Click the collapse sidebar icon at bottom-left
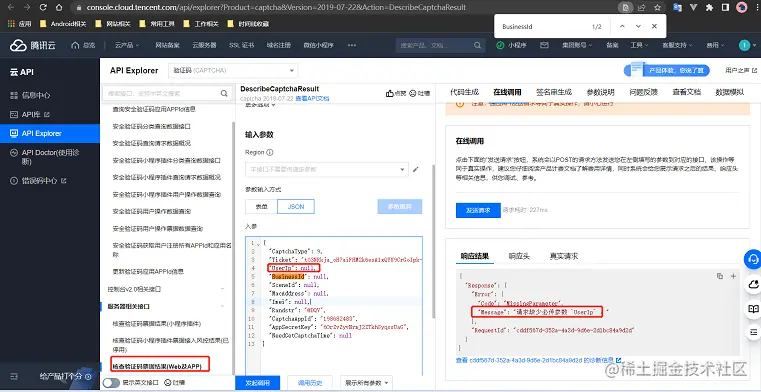 pyautogui.click(x=14, y=376)
